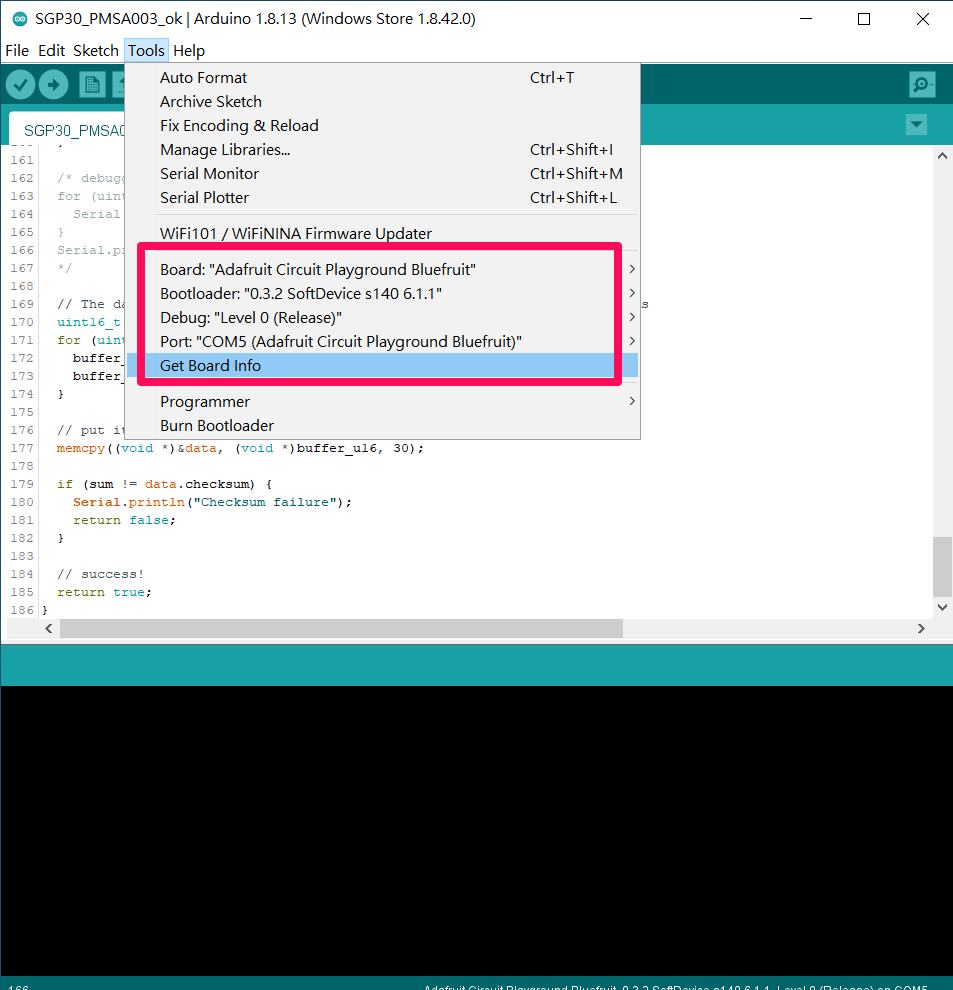Click the 'Checksum failure' println line

[212, 502]
